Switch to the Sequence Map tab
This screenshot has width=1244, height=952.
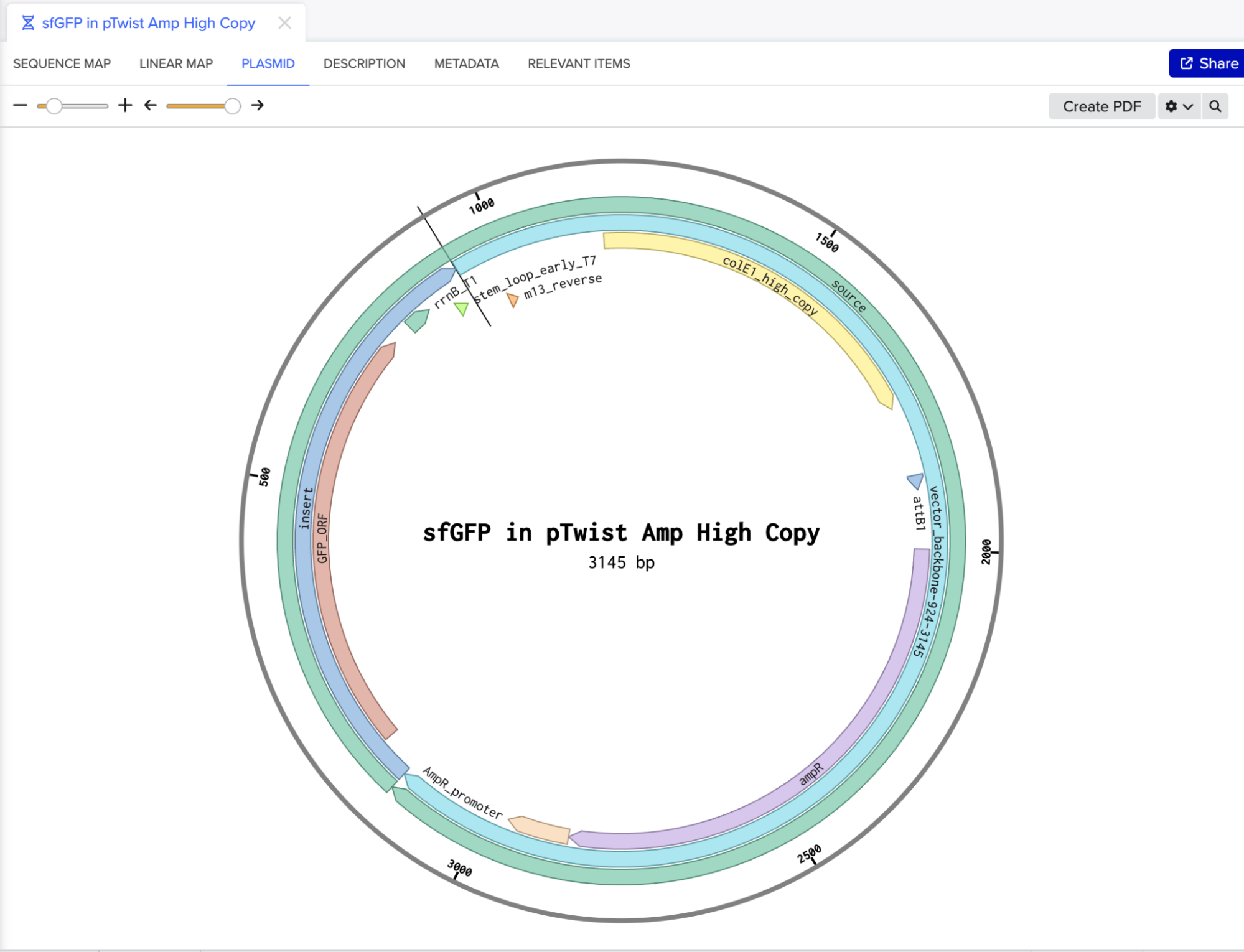tap(62, 63)
